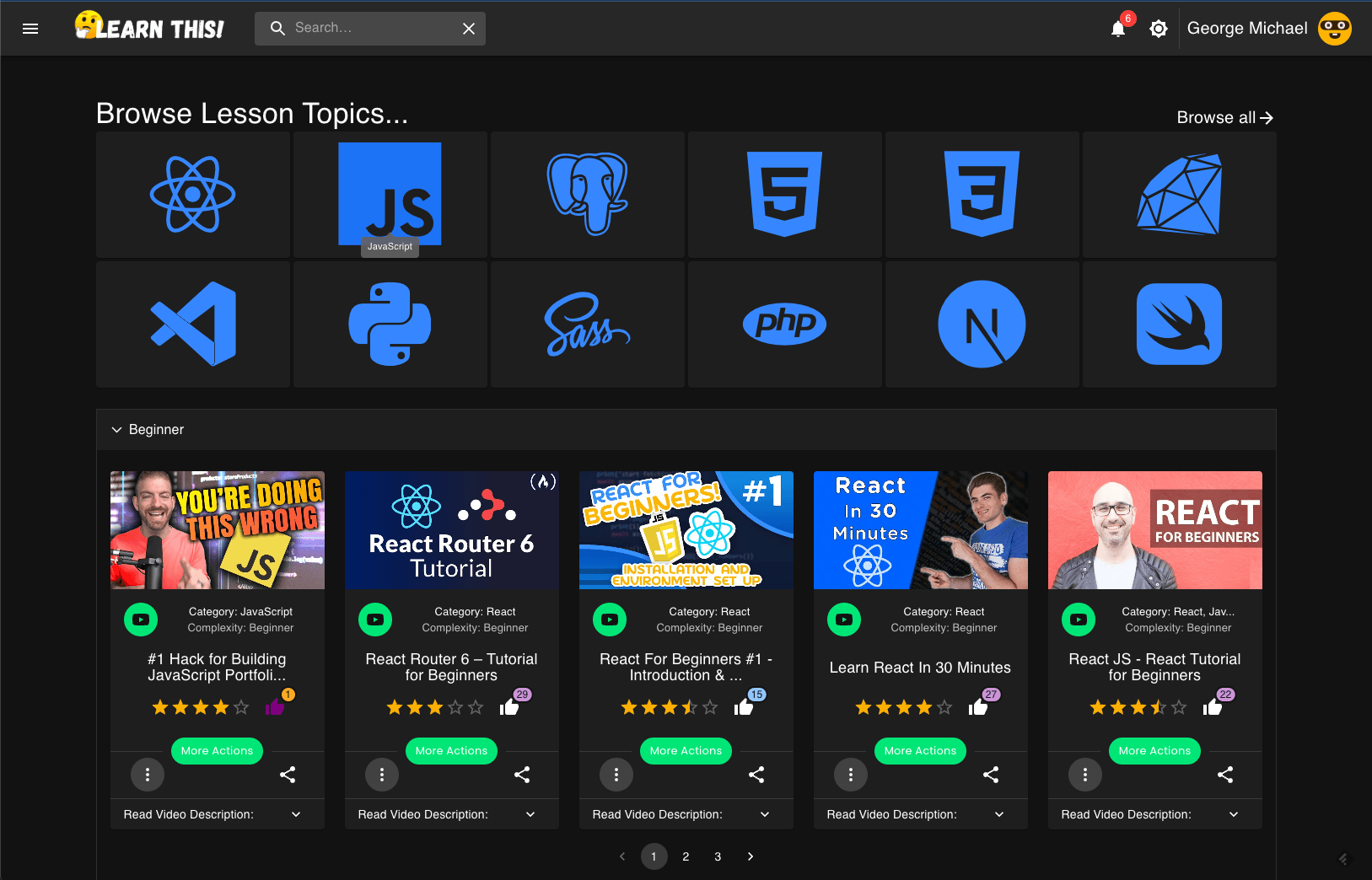Open the VS Code lesson topic
Viewport: 1372px width, 880px height.
coord(193,325)
